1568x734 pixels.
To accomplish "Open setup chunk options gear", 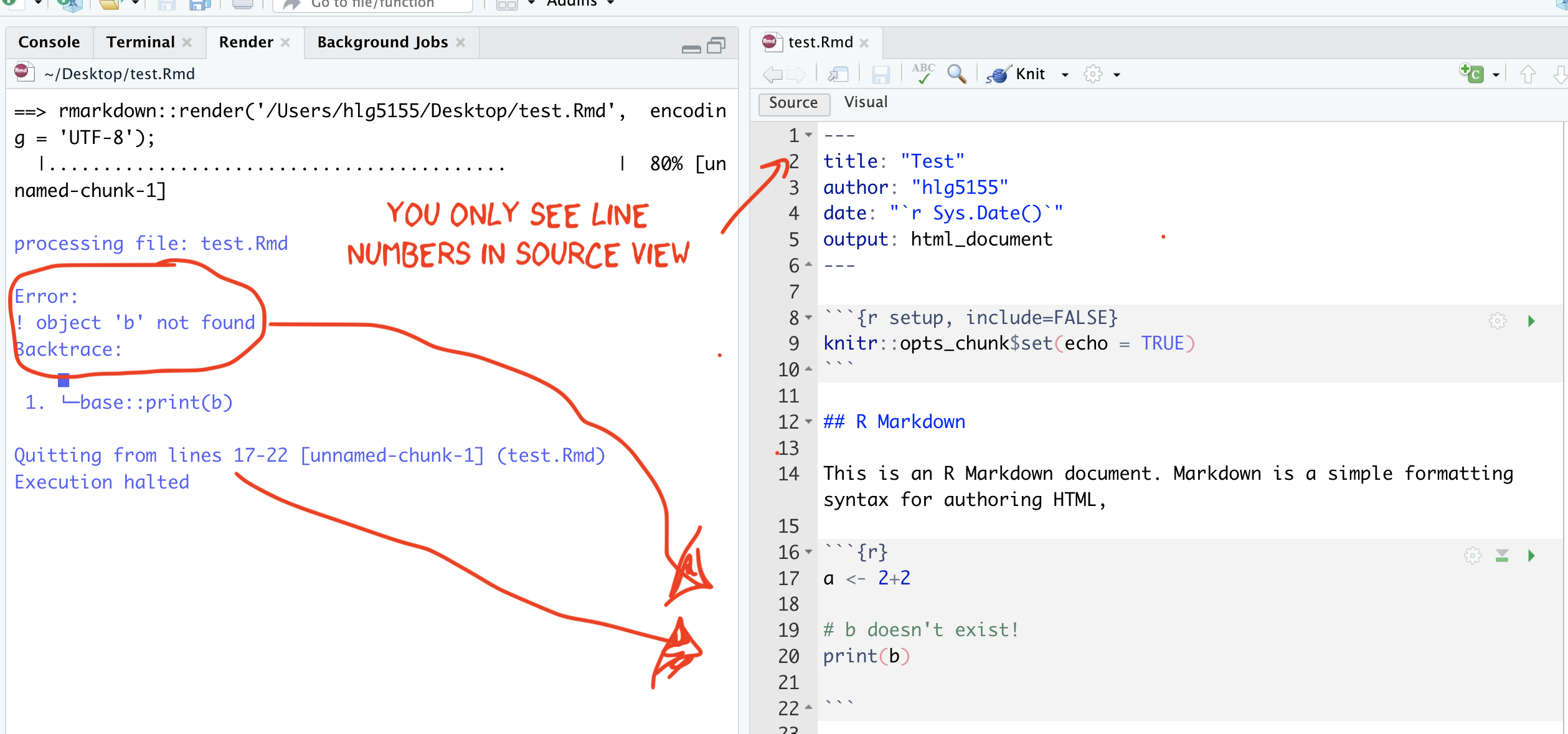I will pos(1498,322).
